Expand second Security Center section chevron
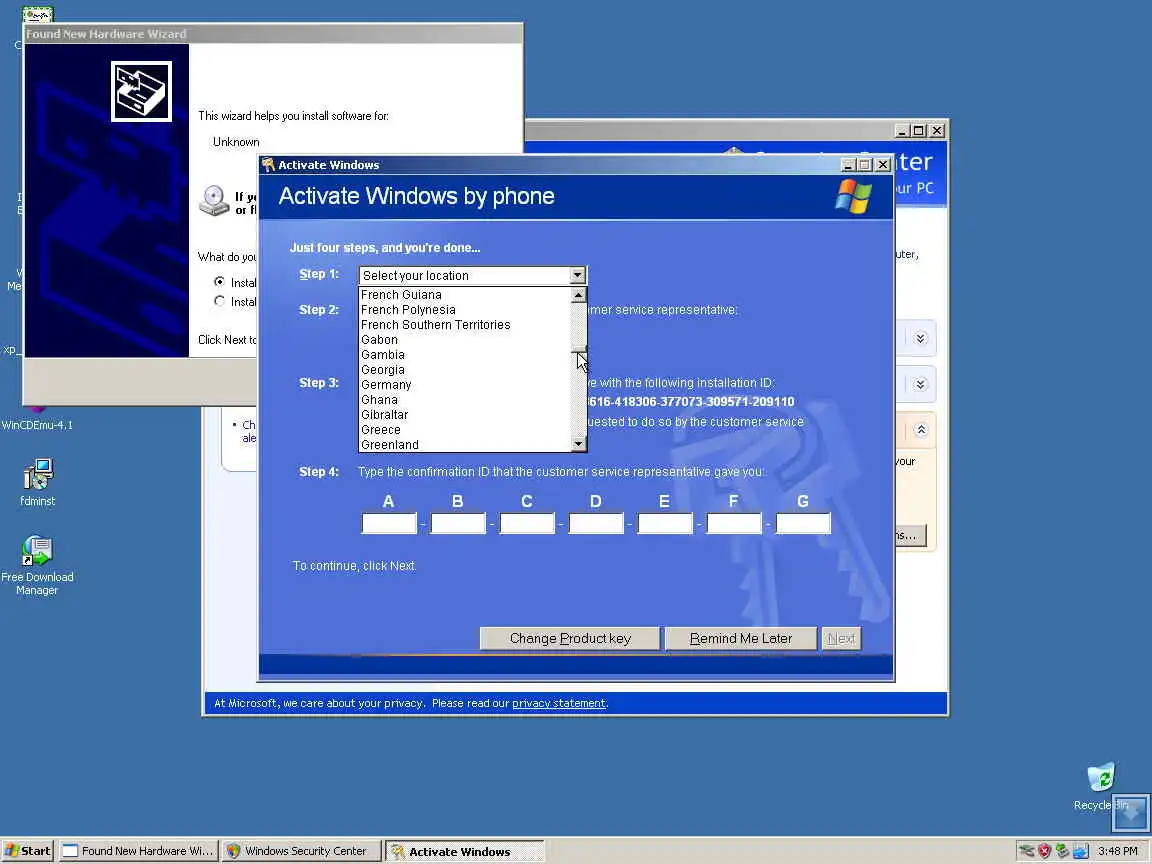This screenshot has width=1152, height=864. click(x=921, y=384)
